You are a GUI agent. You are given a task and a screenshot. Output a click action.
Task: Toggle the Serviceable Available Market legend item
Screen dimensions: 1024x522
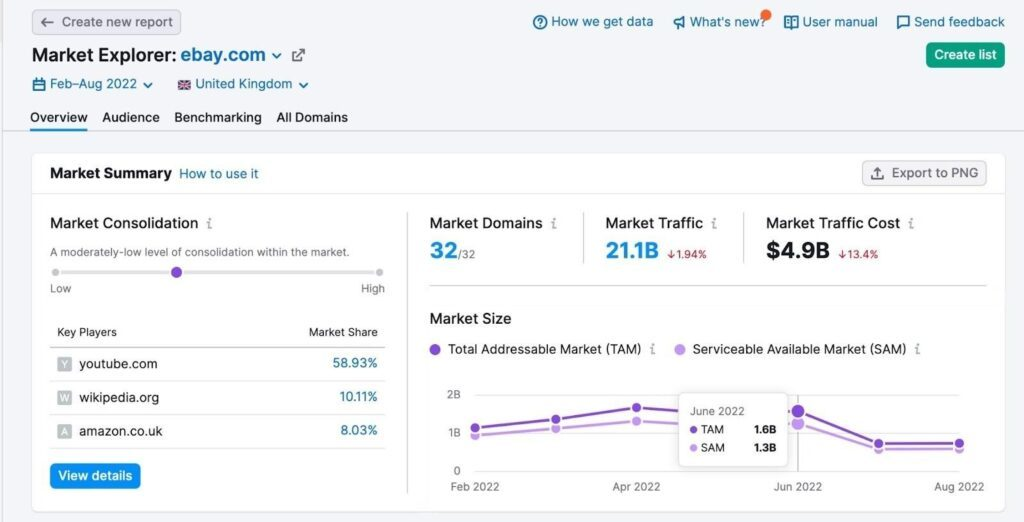tap(790, 350)
